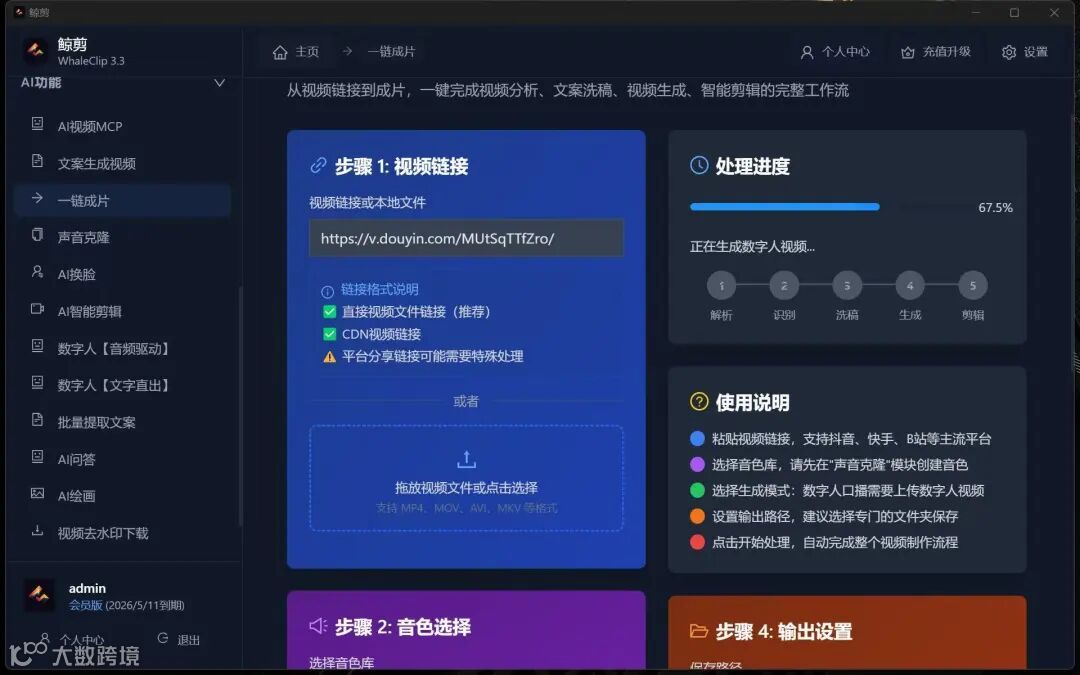Image resolution: width=1080 pixels, height=675 pixels.
Task: Click progress step 2 识别
Action: pos(784,285)
